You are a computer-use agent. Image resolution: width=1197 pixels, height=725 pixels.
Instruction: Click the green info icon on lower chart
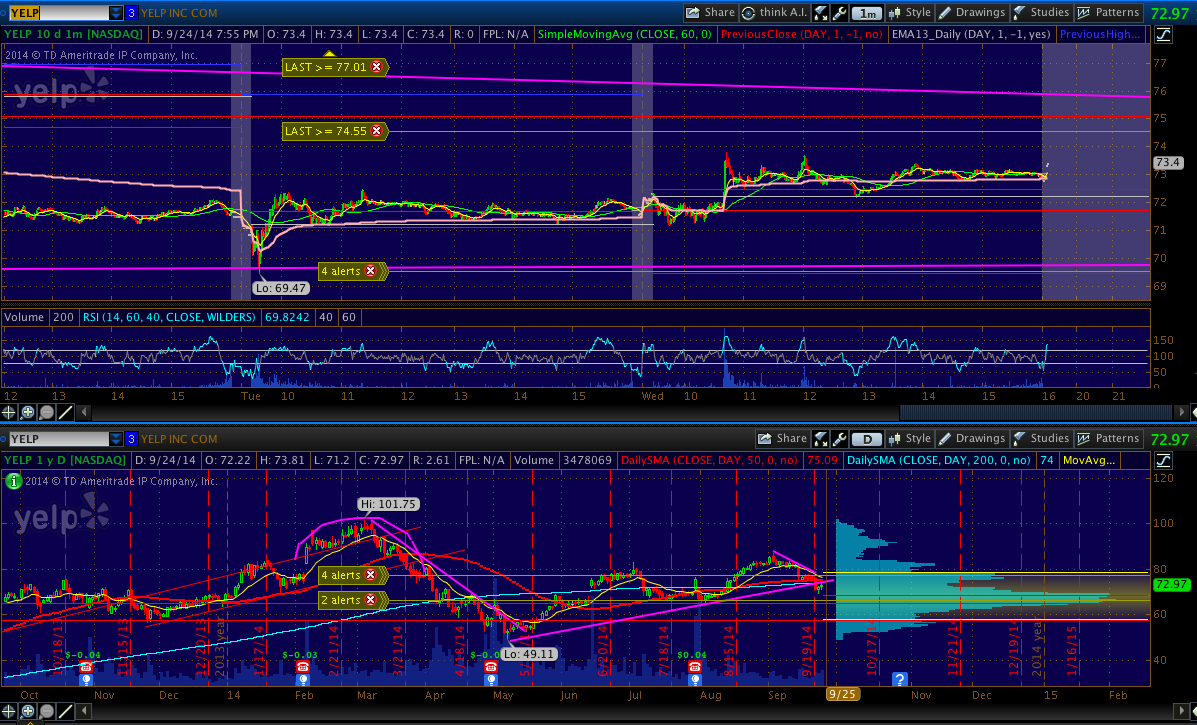pyautogui.click(x=13, y=481)
